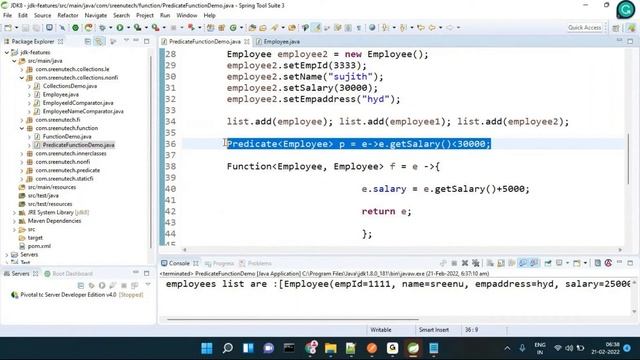Open the Debug button dropdown arrow

[x=110, y=27]
